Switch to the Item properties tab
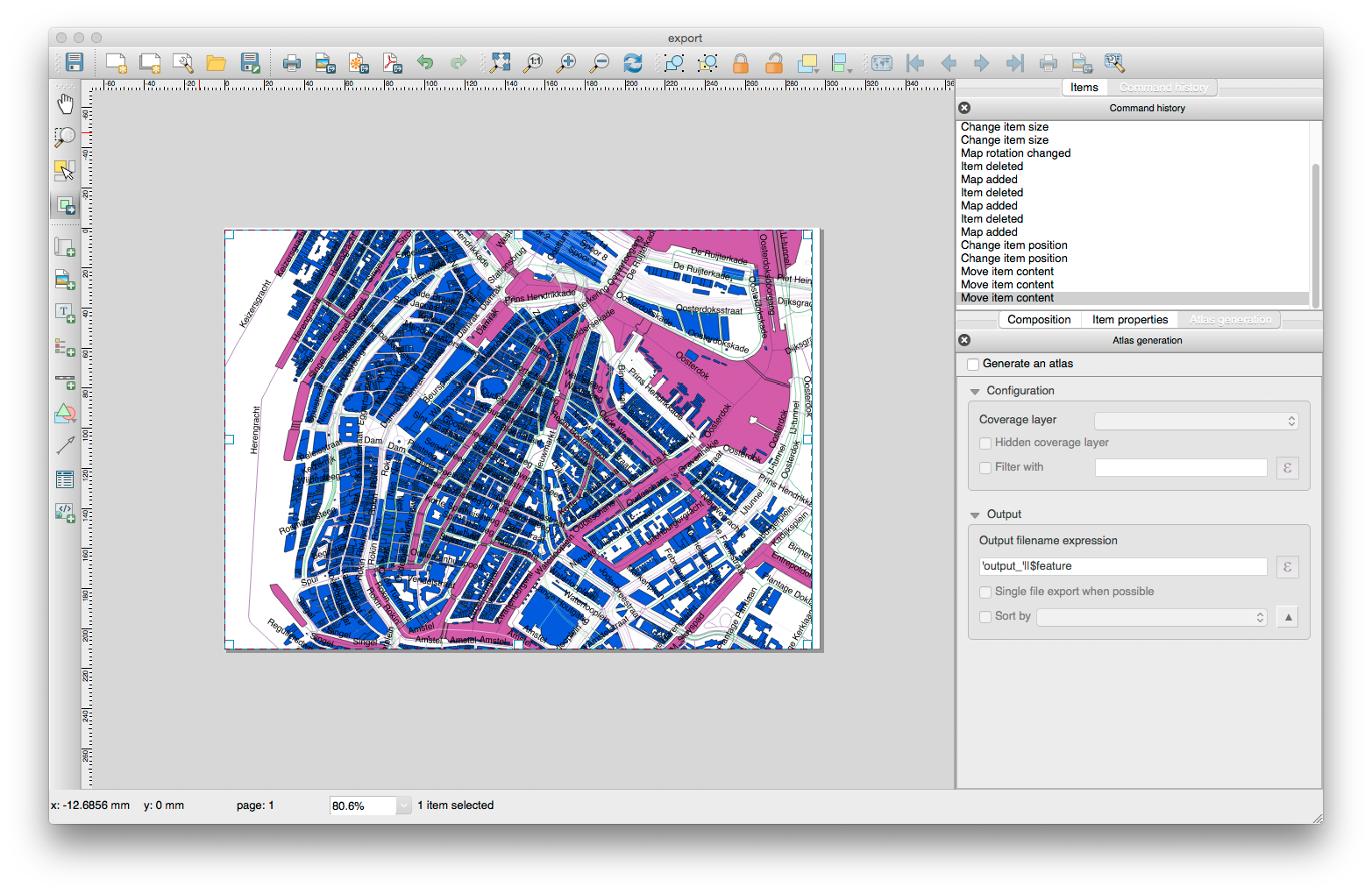The image size is (1372, 894). tap(1129, 320)
